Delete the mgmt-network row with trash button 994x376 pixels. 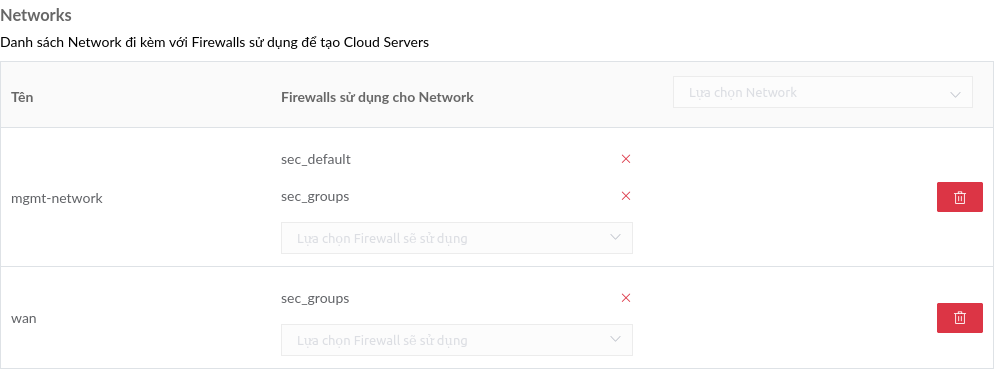pos(960,197)
